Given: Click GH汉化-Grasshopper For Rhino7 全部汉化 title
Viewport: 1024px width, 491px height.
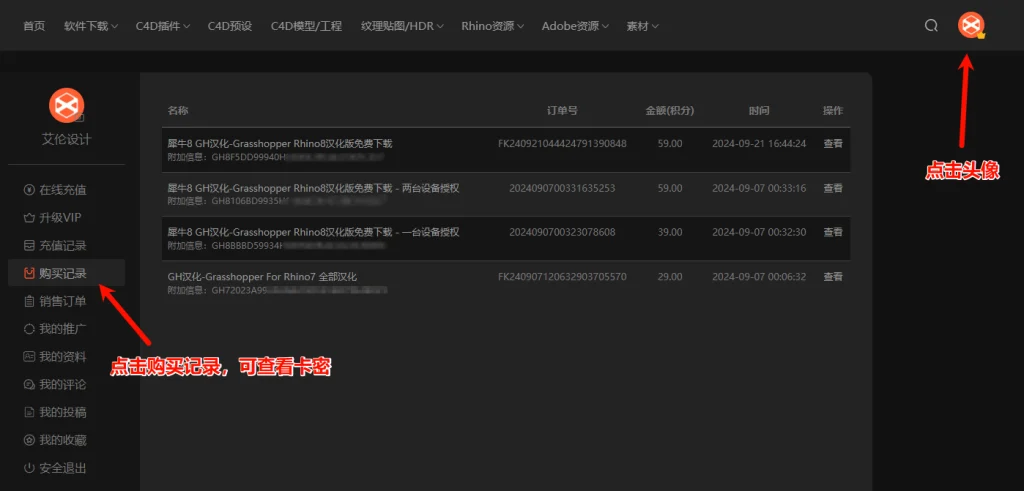Looking at the screenshot, I should pyautogui.click(x=263, y=277).
